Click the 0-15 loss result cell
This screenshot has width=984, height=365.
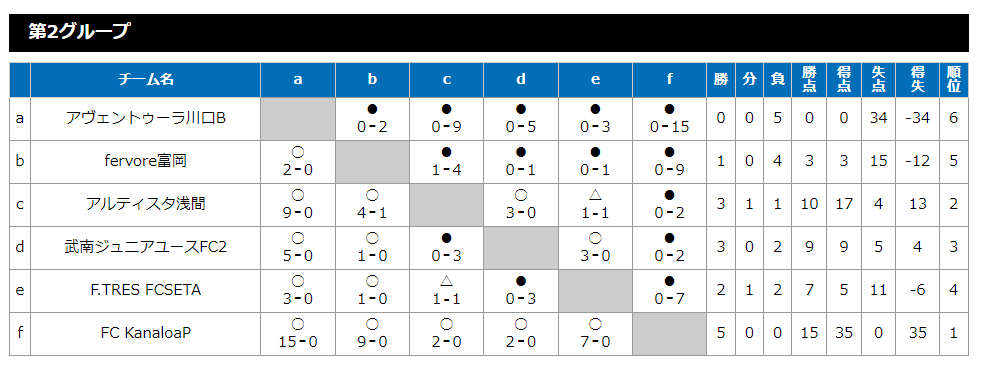click(x=670, y=119)
